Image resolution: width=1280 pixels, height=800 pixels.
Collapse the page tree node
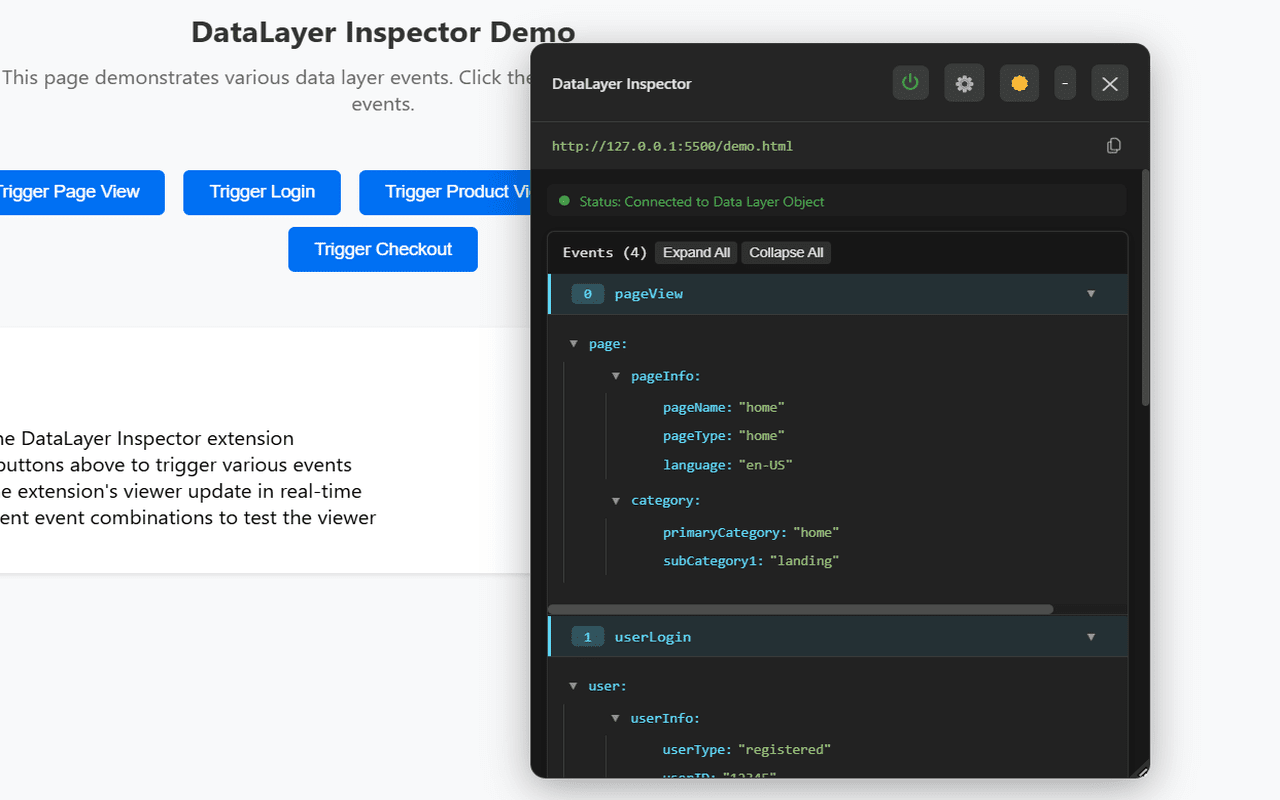point(574,343)
